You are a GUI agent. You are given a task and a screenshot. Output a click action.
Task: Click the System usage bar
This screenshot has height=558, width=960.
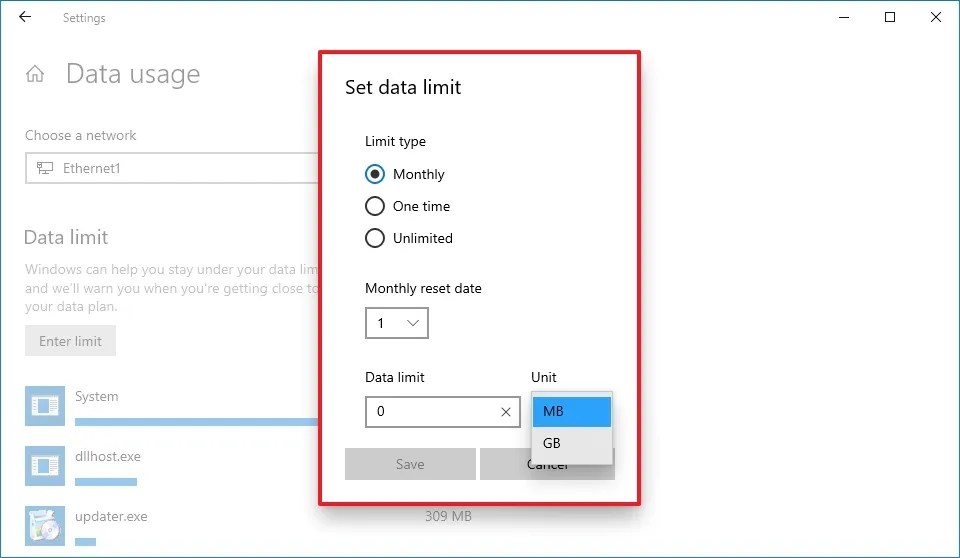tap(197, 422)
